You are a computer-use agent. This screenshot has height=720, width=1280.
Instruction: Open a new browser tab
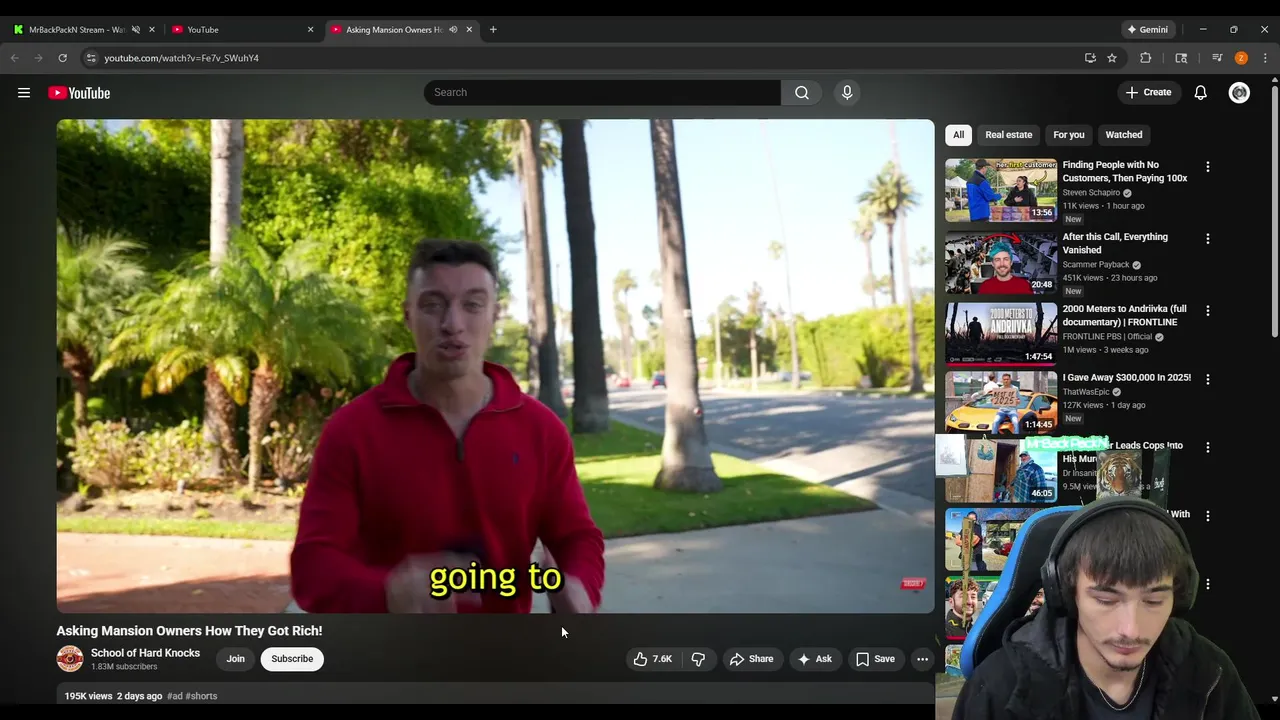[x=493, y=29]
